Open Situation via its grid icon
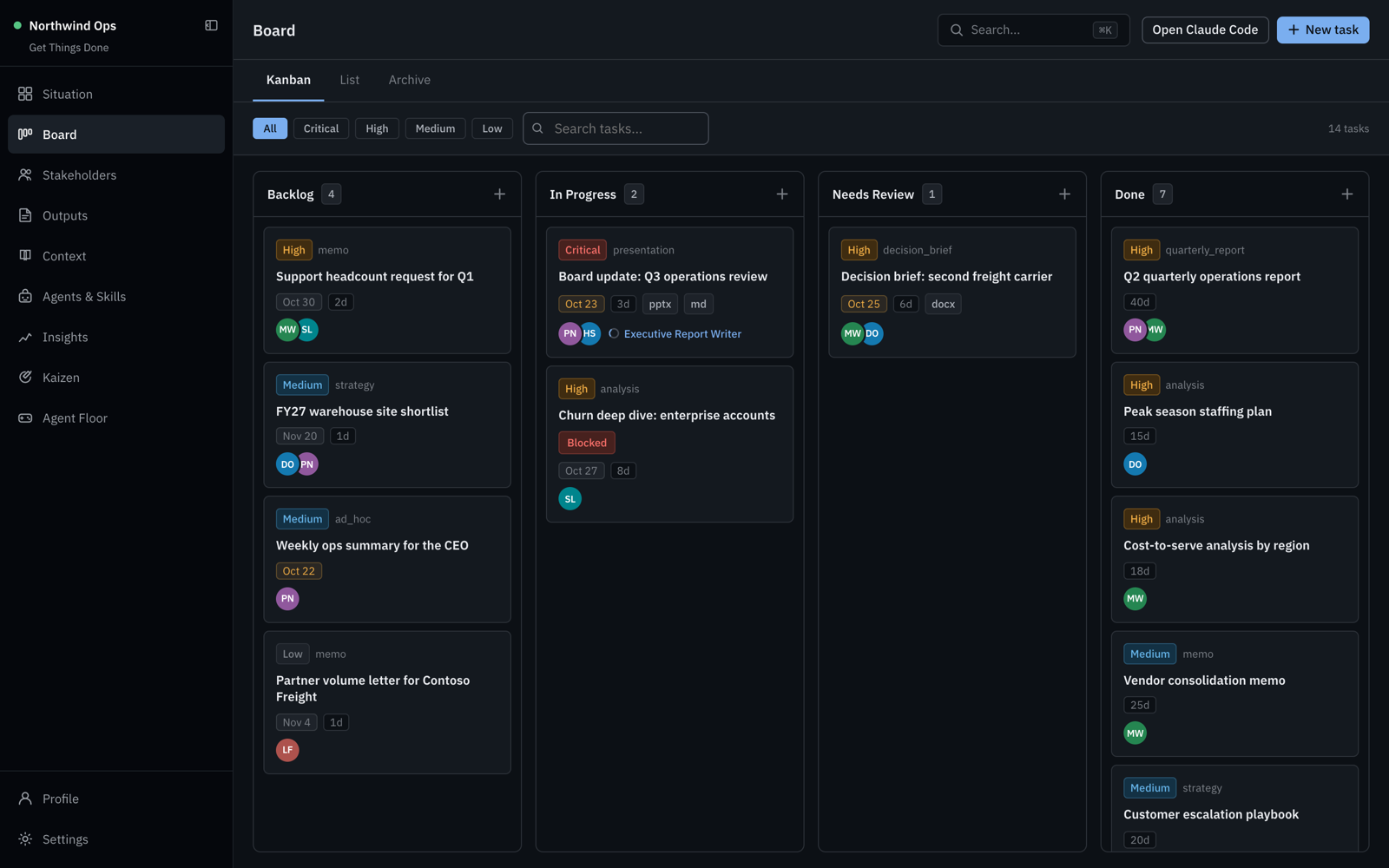This screenshot has width=1389, height=868. 25,94
